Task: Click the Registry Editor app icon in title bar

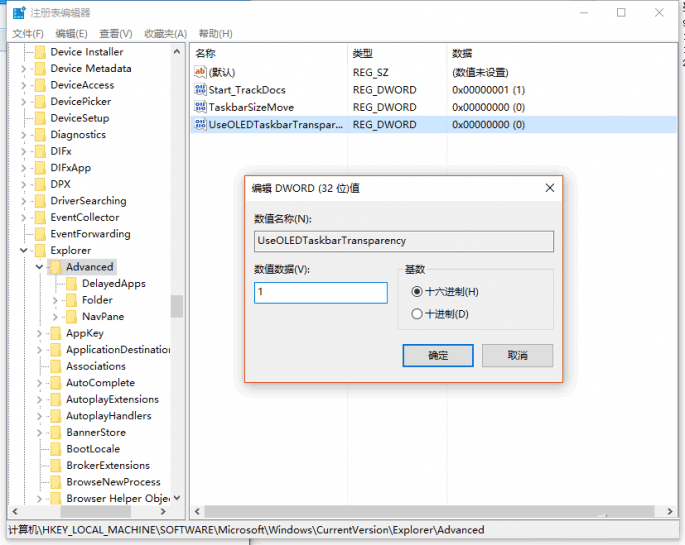Action: (x=19, y=13)
